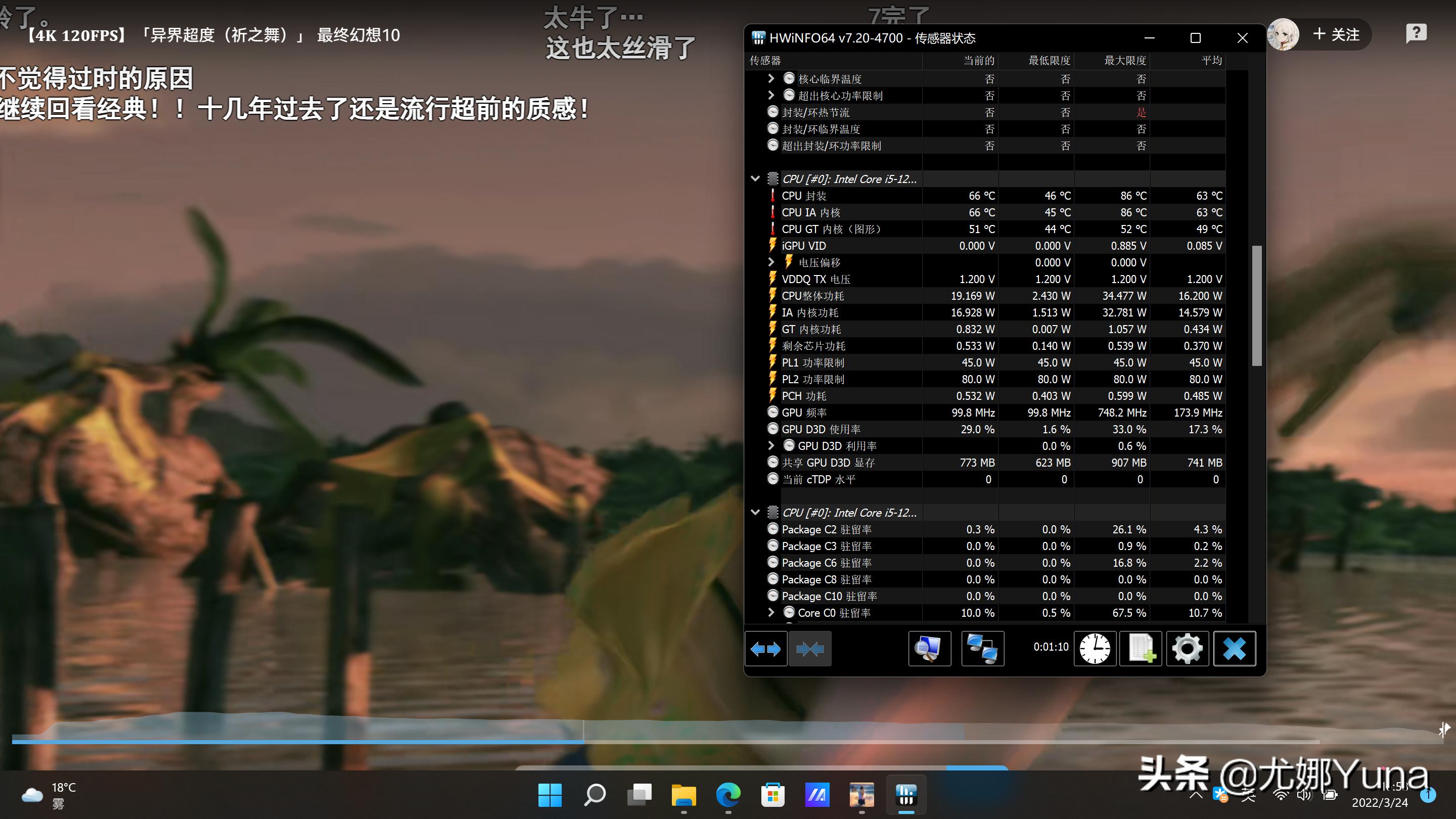Start logging with the report-file icon

pos(1141,648)
